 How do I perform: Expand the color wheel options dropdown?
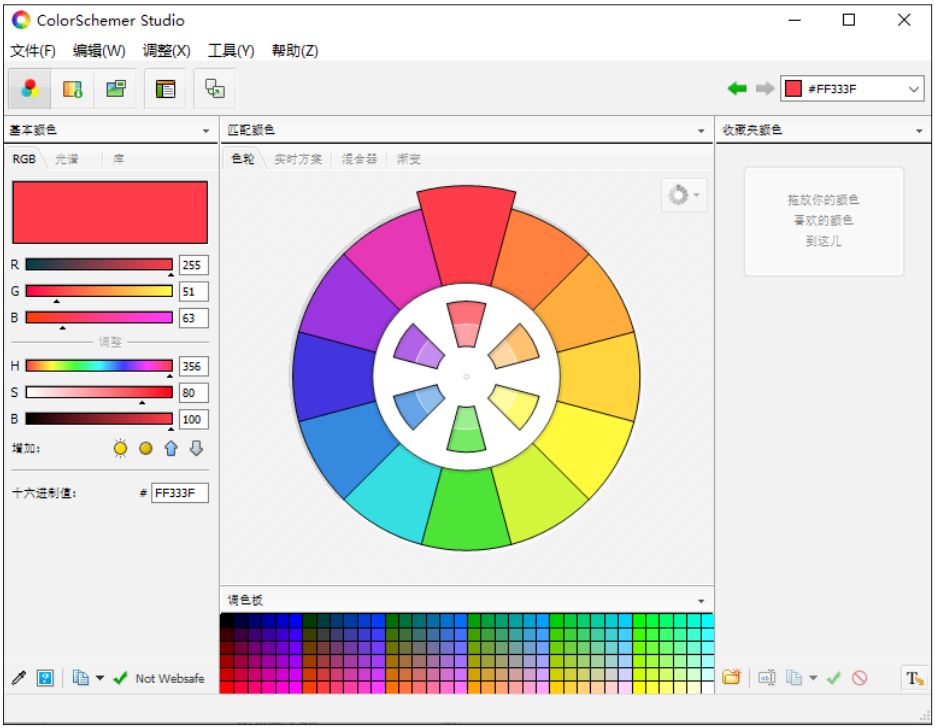[684, 196]
